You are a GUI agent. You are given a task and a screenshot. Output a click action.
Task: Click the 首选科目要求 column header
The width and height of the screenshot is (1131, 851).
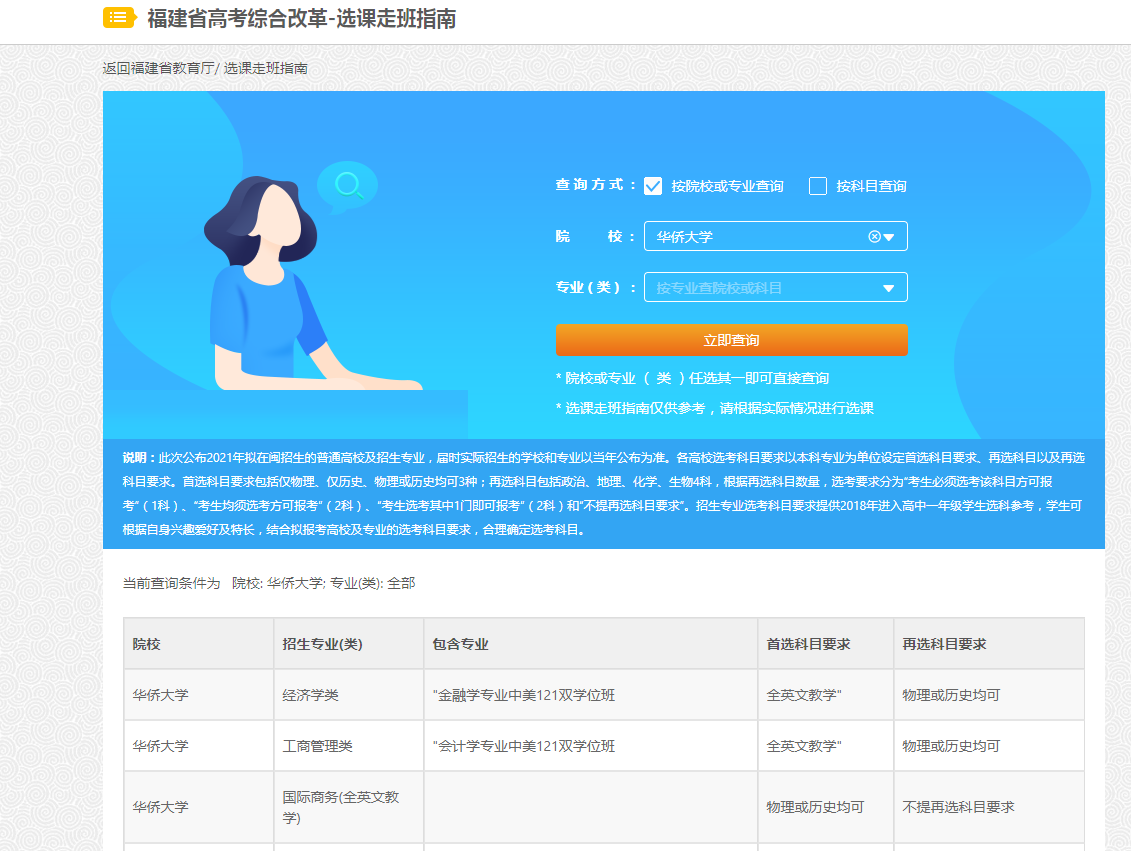(x=825, y=644)
